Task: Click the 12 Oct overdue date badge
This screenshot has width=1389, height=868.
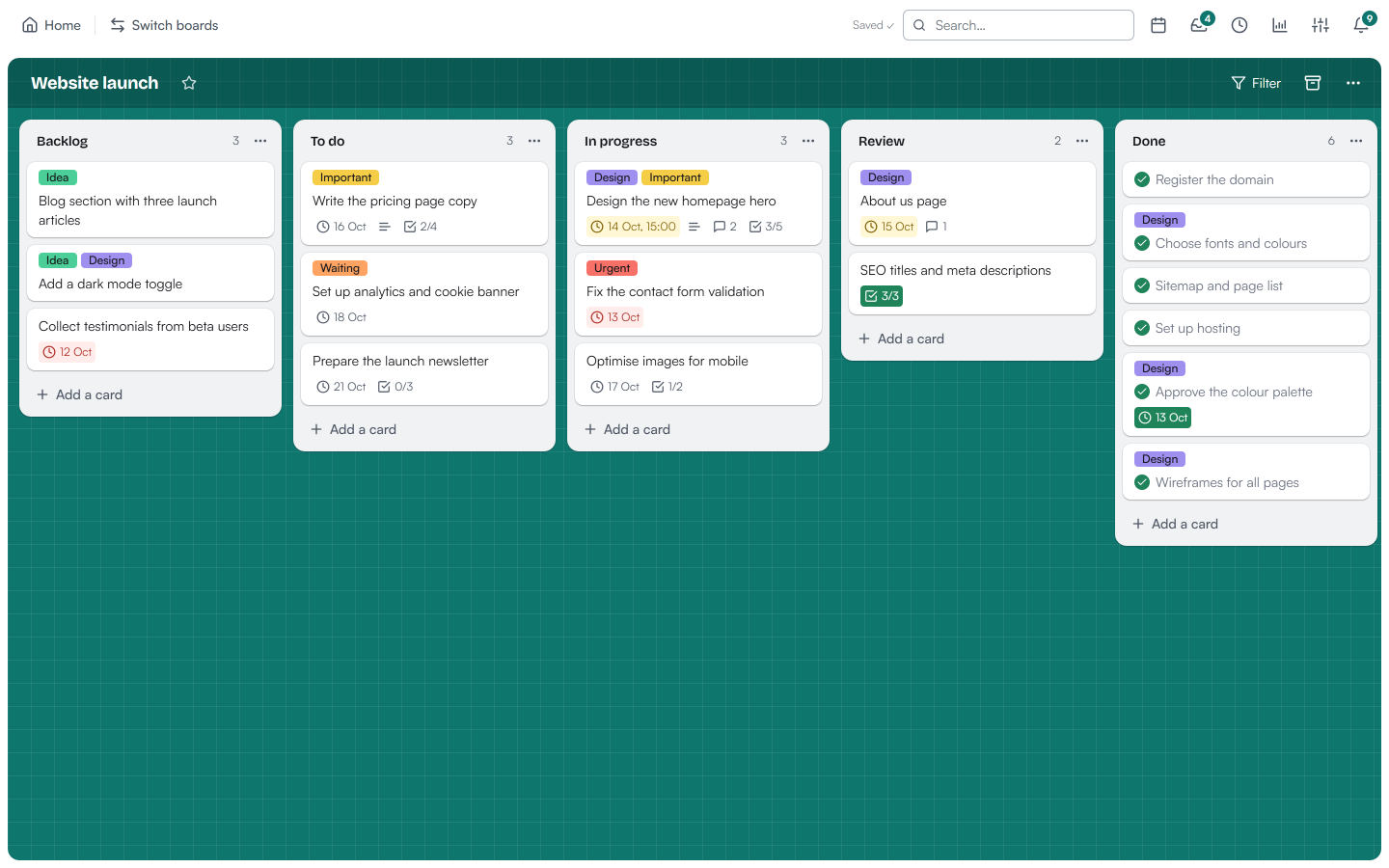Action: coord(67,352)
